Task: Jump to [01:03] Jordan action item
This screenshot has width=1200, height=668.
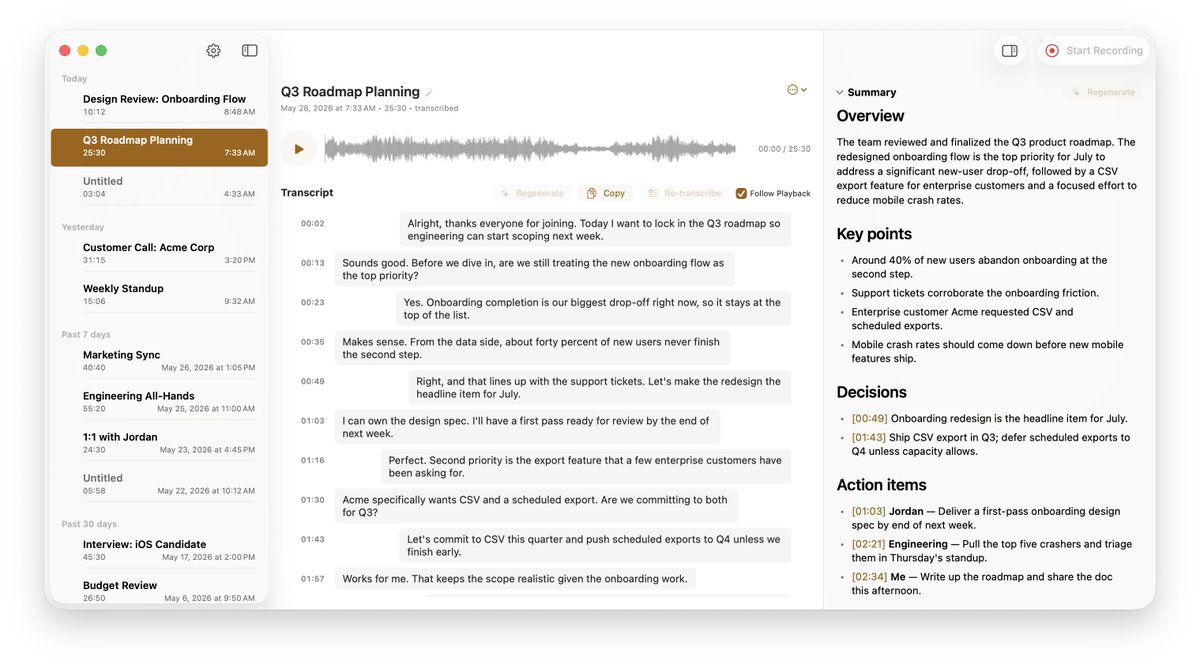Action: (870, 512)
